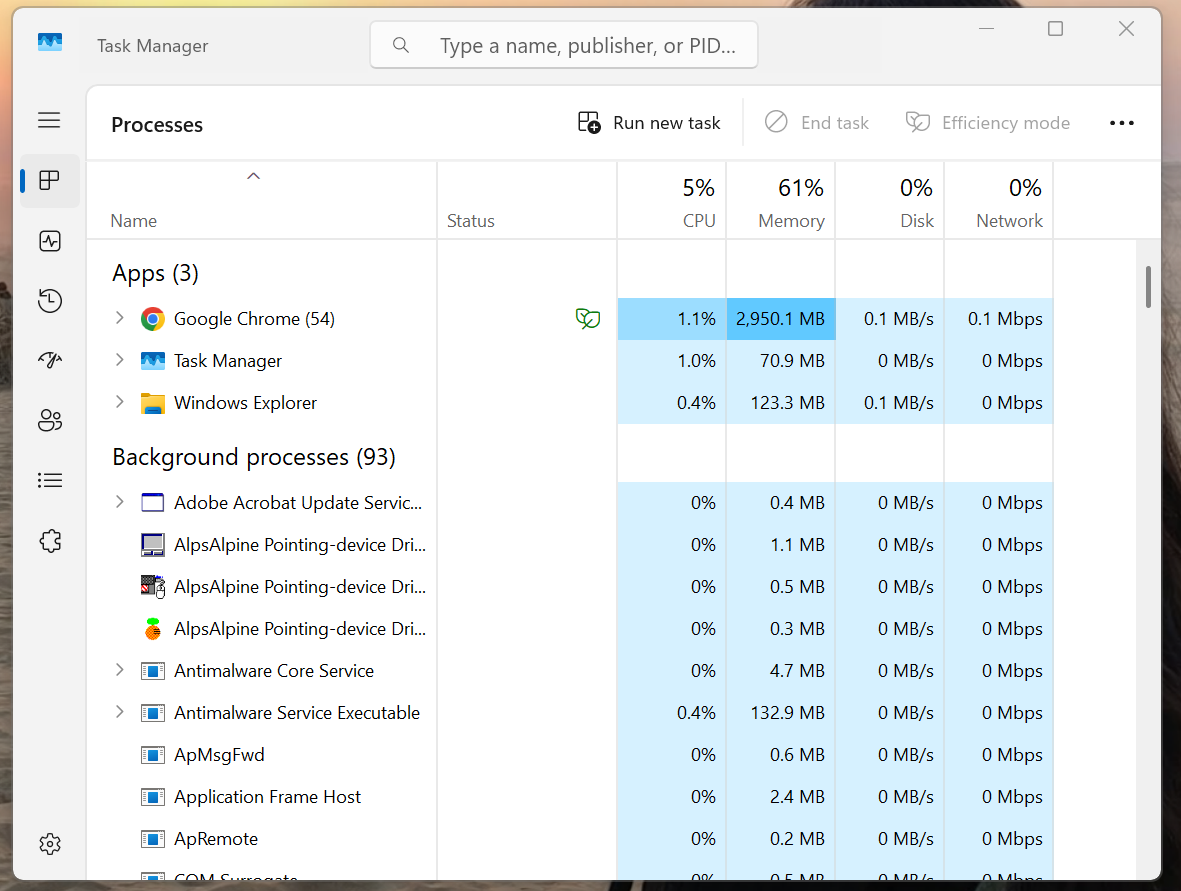Sort by the Memory column header
The image size is (1181, 891).
pyautogui.click(x=780, y=201)
